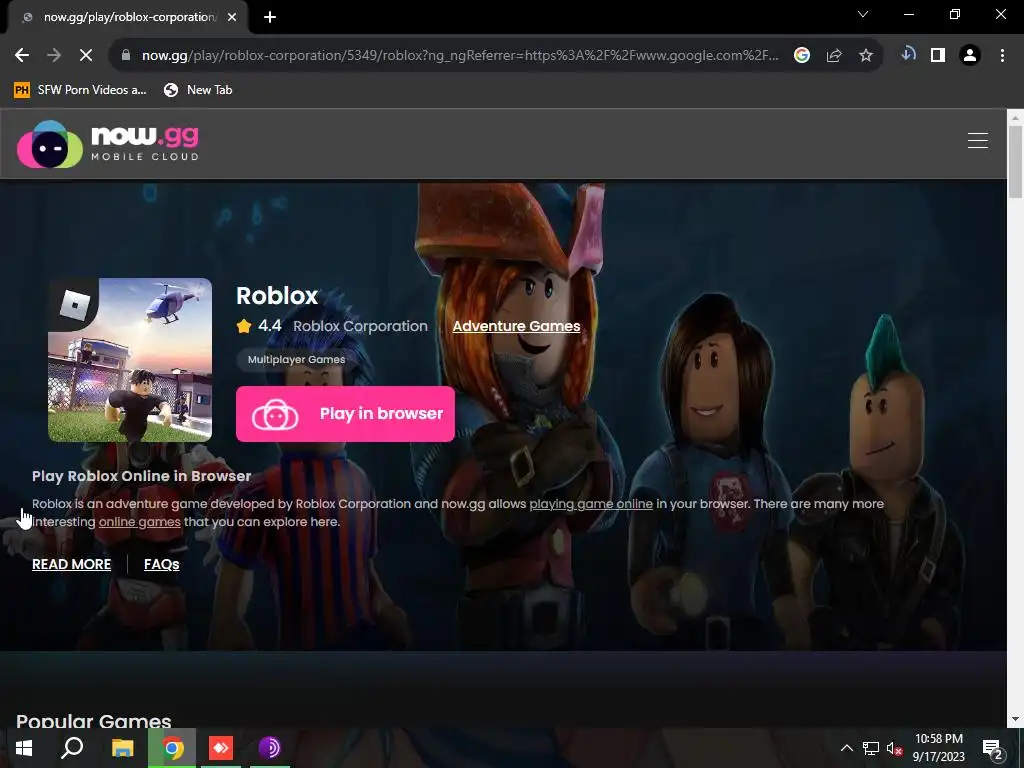Click the page vertical scrollbar thumb
This screenshot has height=768, width=1024.
[1015, 161]
